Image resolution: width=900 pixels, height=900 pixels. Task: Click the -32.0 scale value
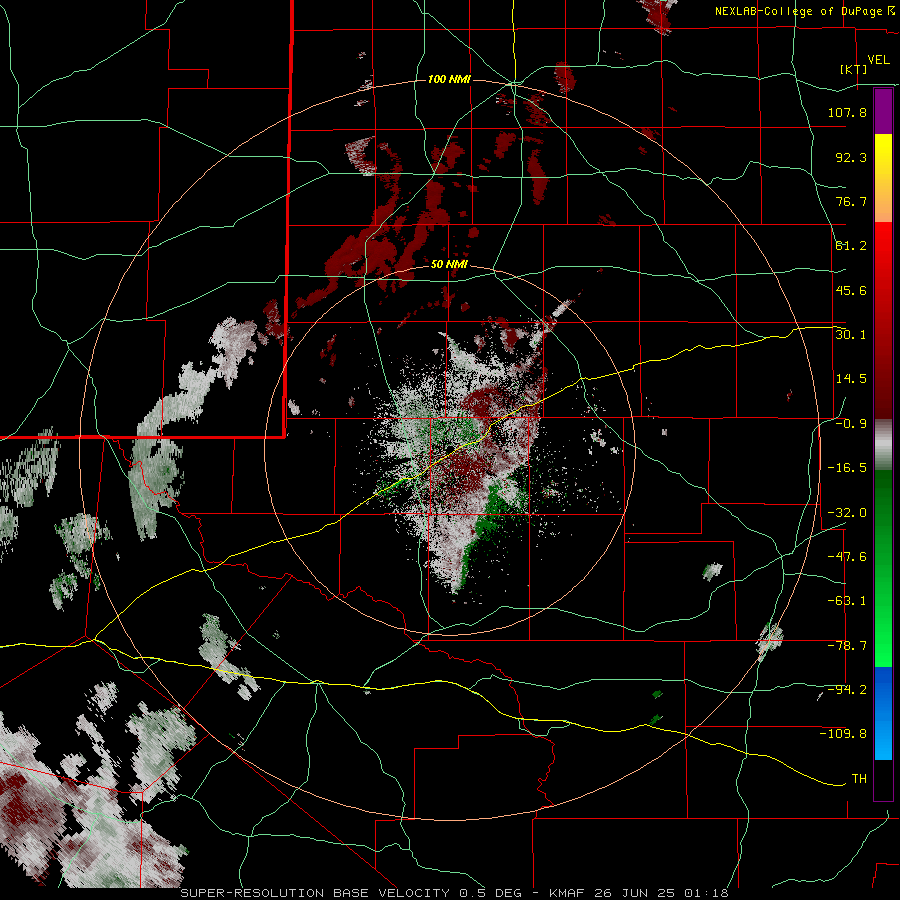click(x=847, y=513)
